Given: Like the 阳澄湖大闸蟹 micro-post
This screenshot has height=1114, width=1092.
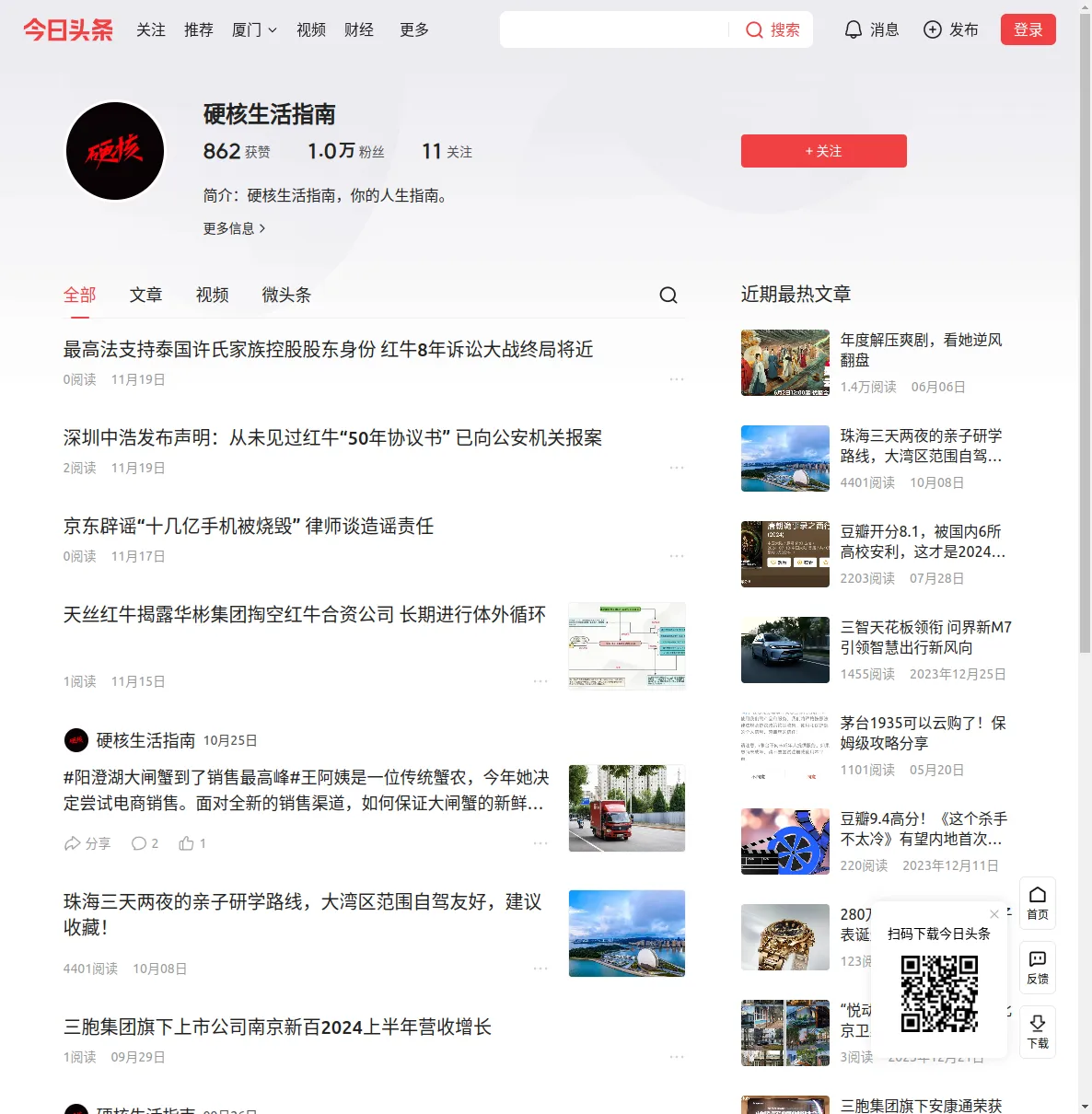Looking at the screenshot, I should click(x=192, y=843).
